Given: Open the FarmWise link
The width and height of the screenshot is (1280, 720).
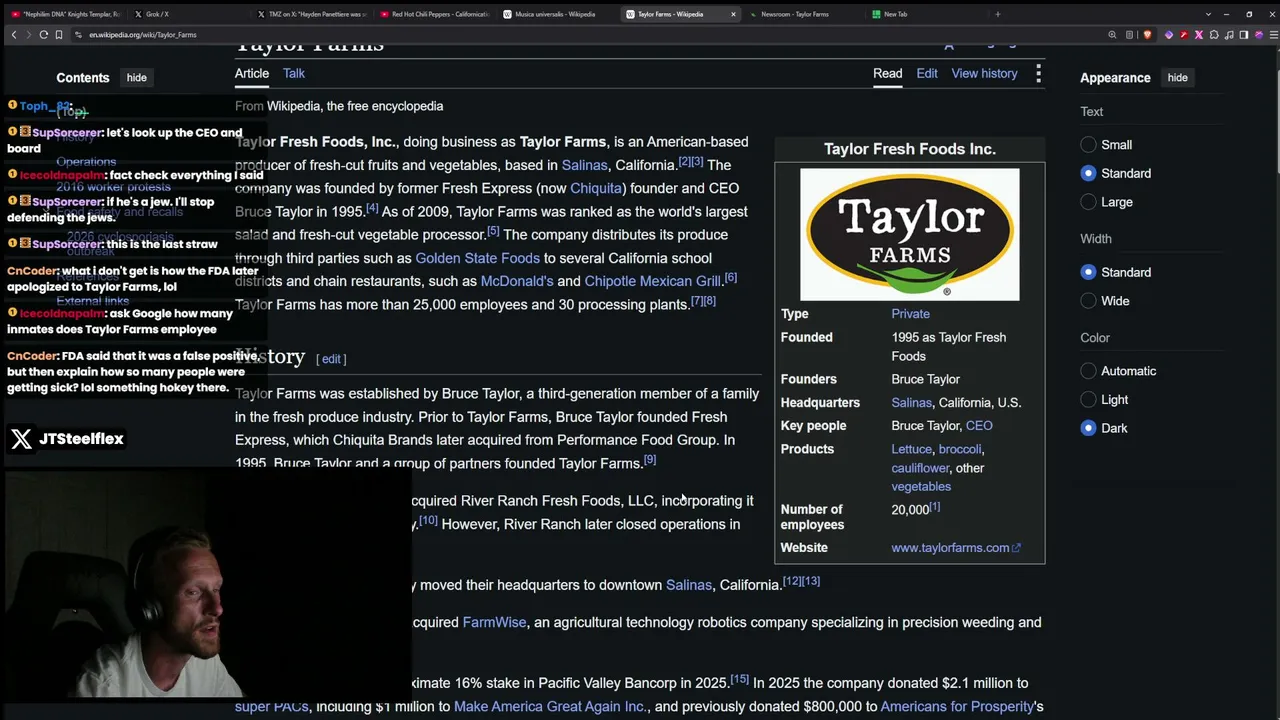Looking at the screenshot, I should pos(494,622).
